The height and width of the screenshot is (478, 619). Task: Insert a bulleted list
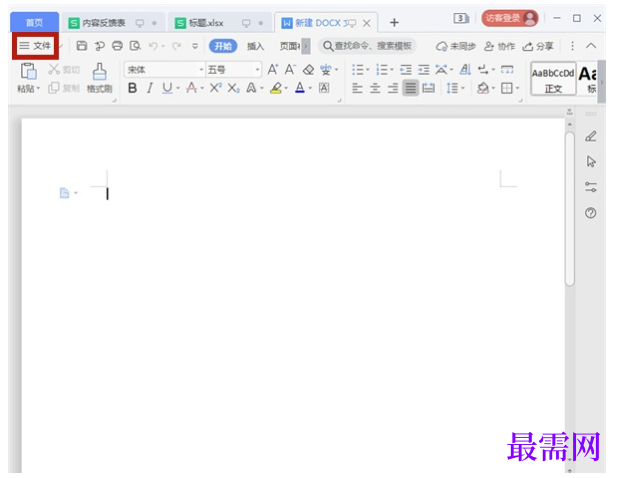click(x=358, y=70)
